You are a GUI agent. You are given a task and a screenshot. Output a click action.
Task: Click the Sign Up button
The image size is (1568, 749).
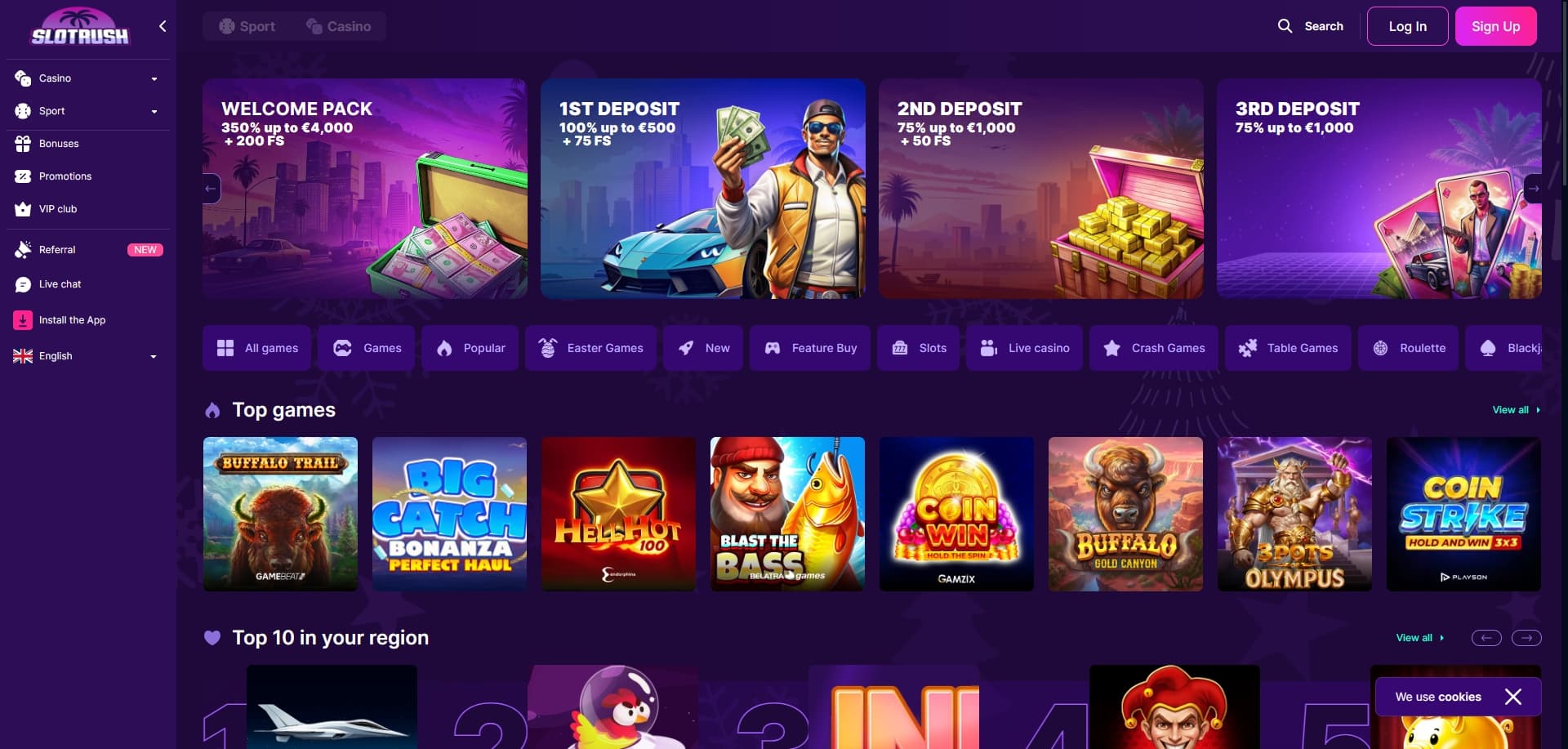[1495, 26]
